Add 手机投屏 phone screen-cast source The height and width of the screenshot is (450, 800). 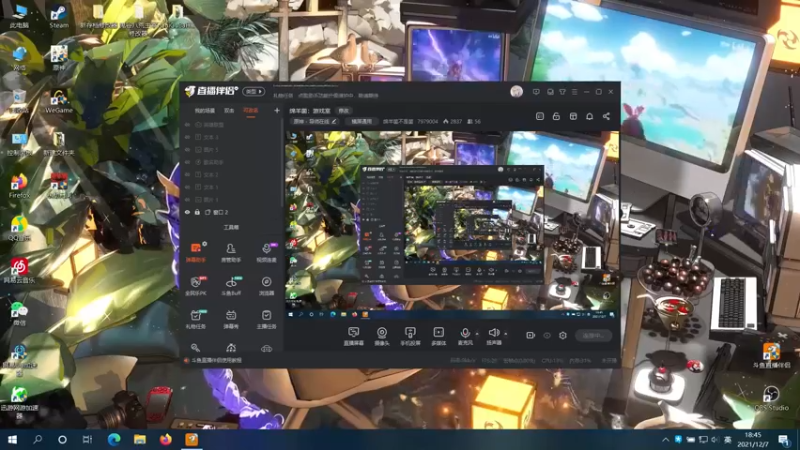[410, 336]
